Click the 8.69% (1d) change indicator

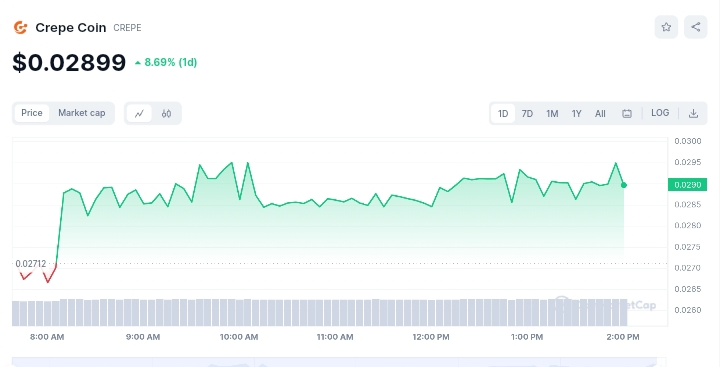[x=166, y=62]
